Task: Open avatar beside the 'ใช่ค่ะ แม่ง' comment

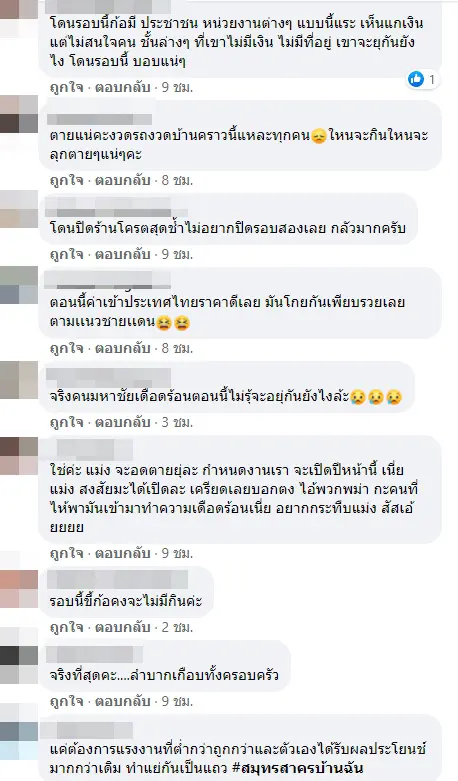Action: point(19,456)
